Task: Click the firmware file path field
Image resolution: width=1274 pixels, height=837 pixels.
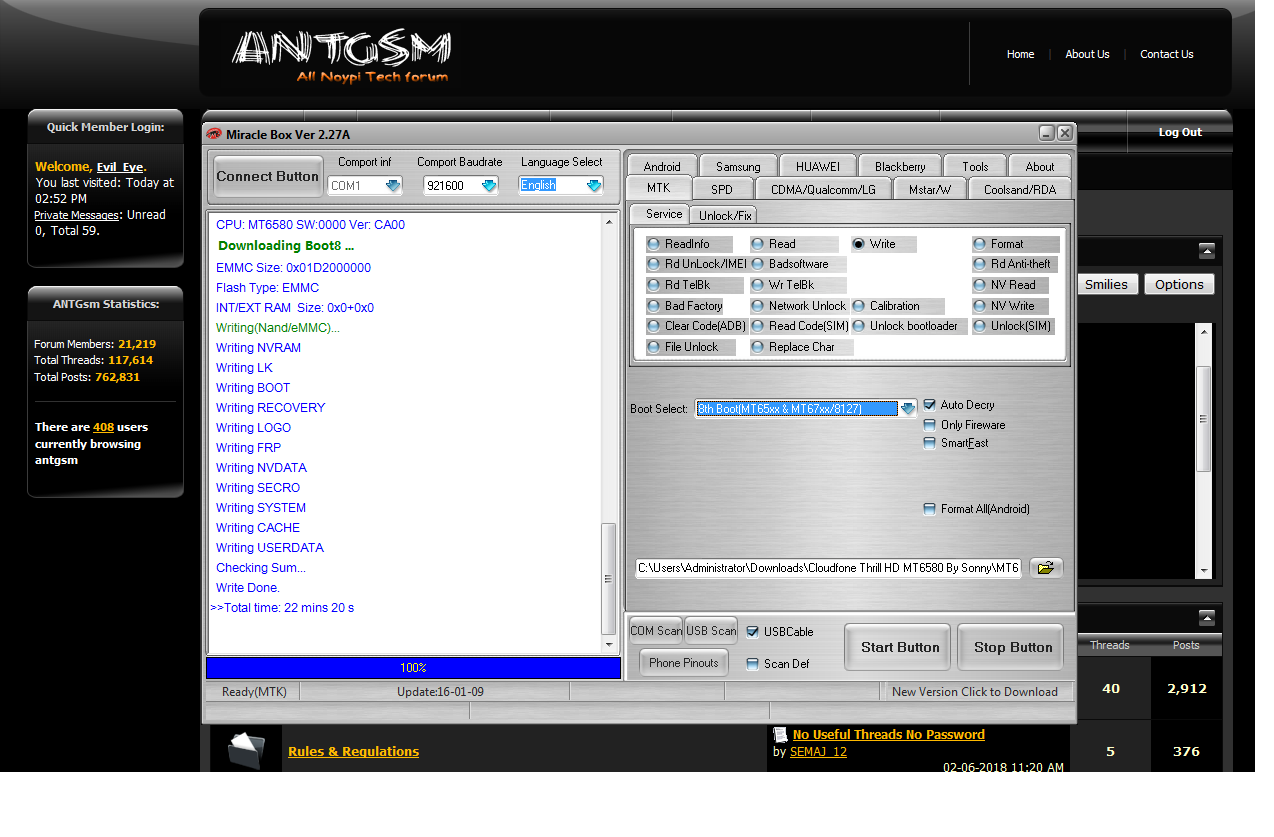Action: tap(829, 568)
